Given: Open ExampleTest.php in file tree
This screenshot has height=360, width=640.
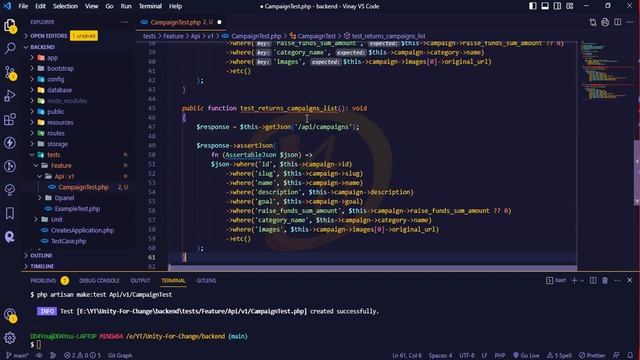Looking at the screenshot, I should click(77, 209).
